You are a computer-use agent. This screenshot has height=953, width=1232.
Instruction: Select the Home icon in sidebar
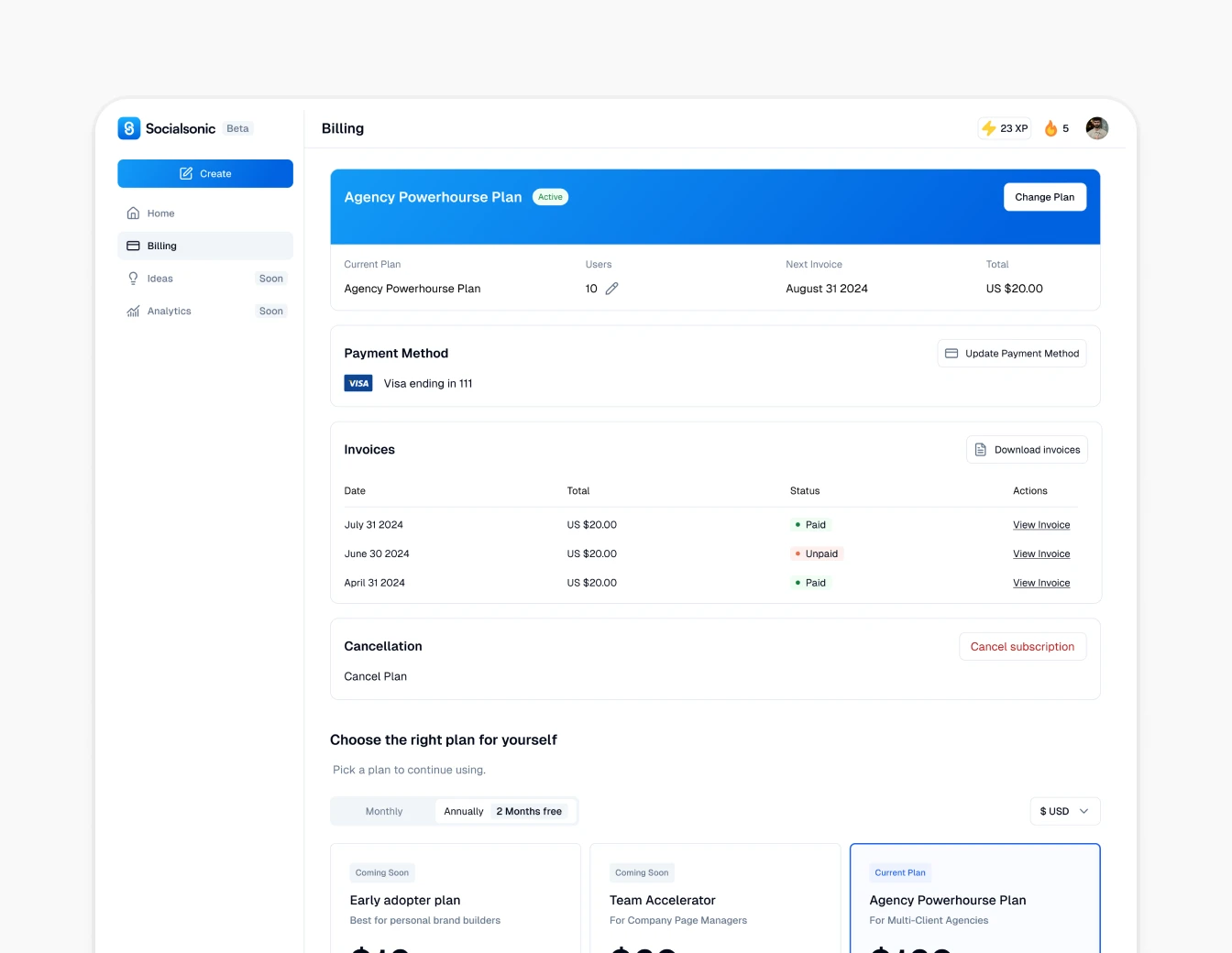(x=132, y=213)
